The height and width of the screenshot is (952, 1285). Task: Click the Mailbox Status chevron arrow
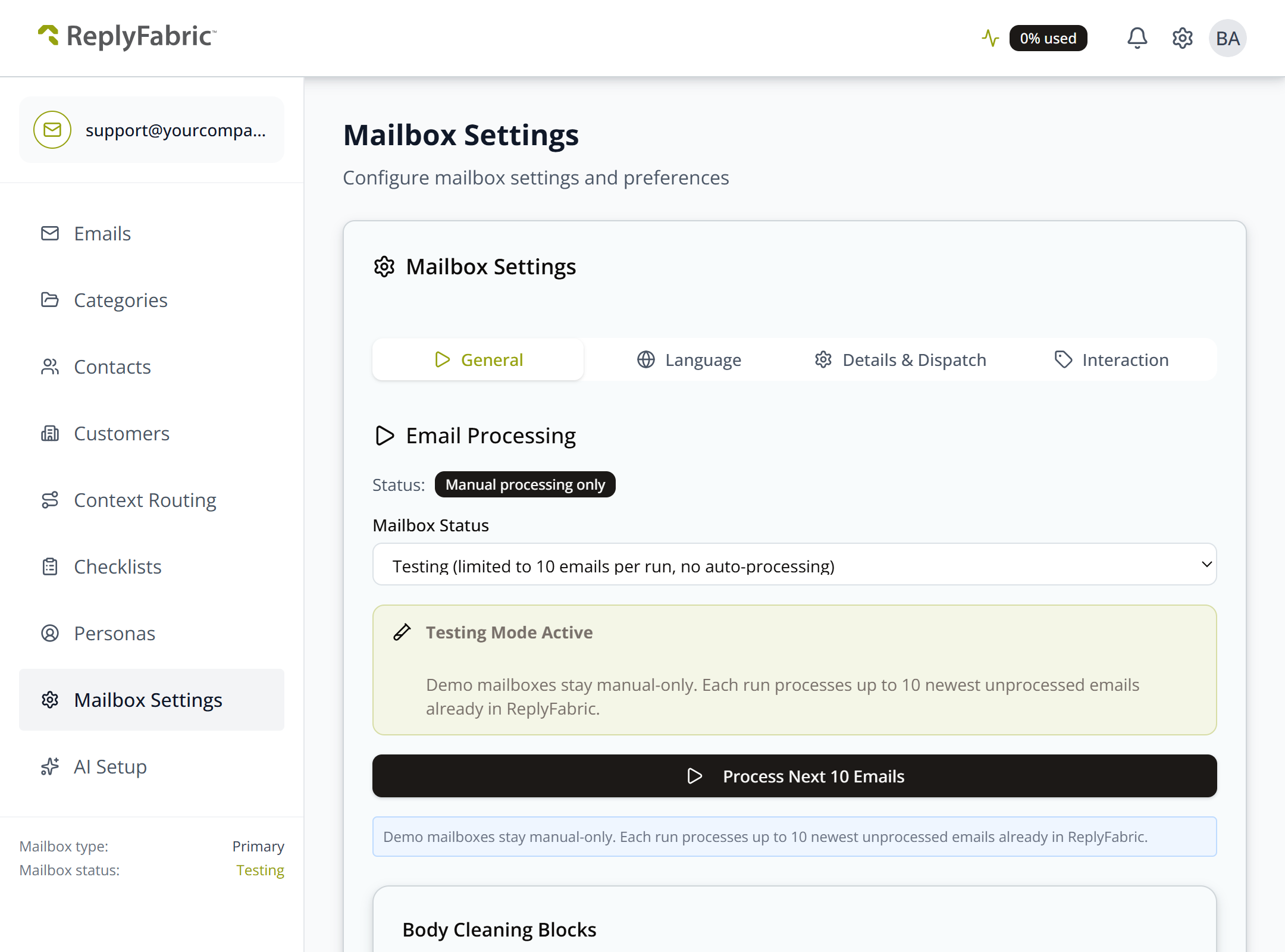(x=1206, y=564)
